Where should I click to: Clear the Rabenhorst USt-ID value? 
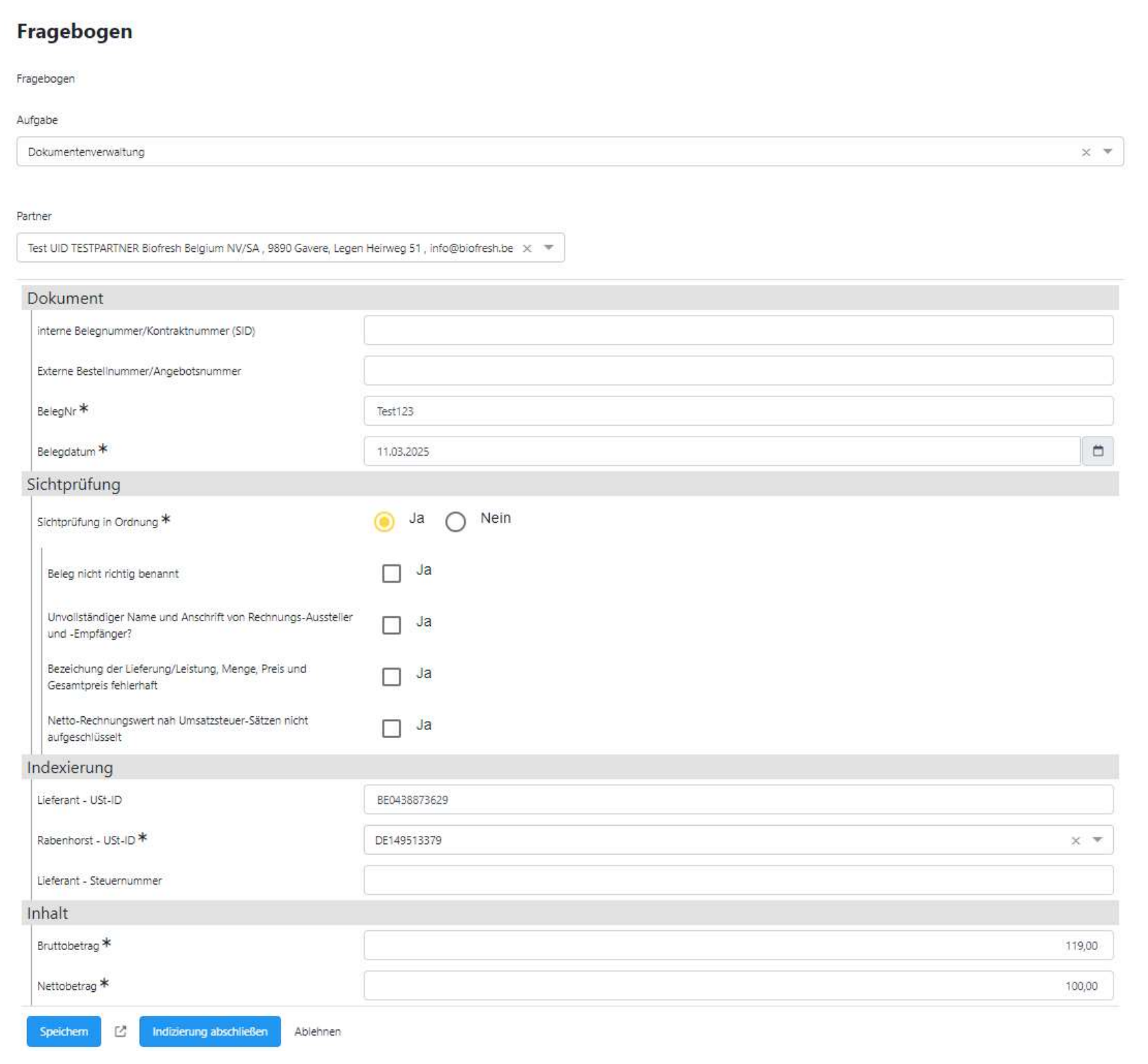1075,841
